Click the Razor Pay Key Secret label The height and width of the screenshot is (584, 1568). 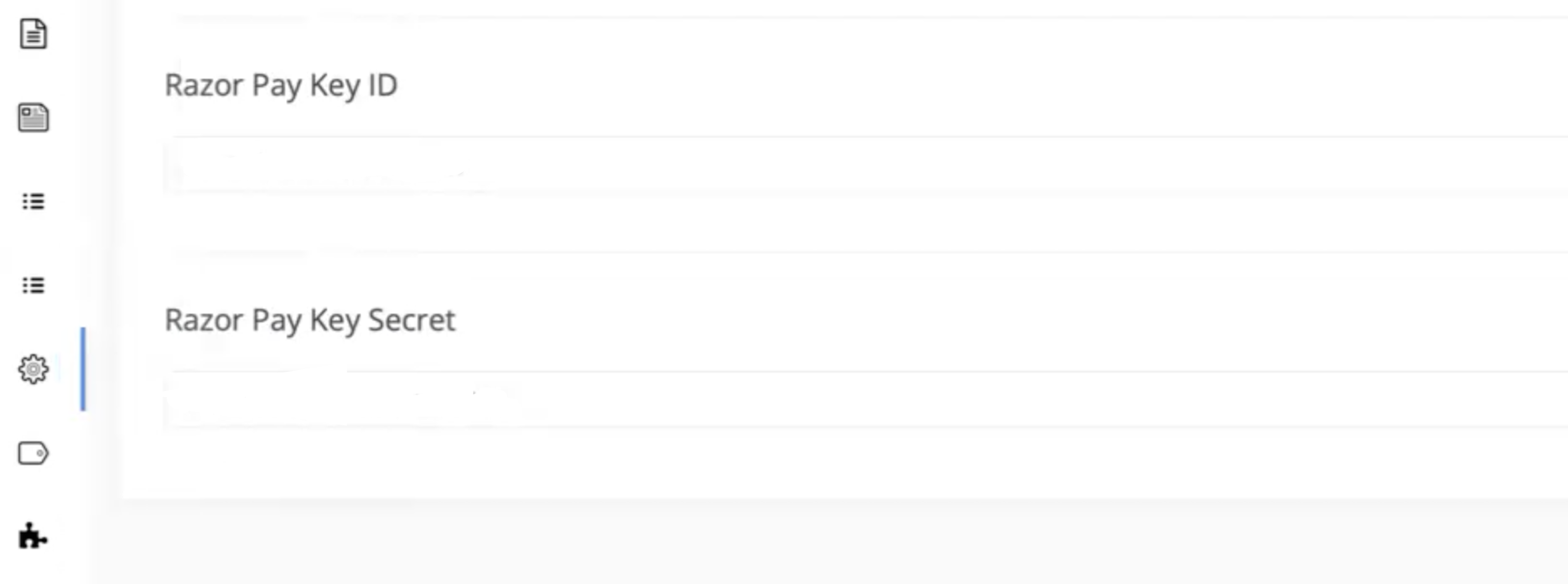tap(310, 320)
